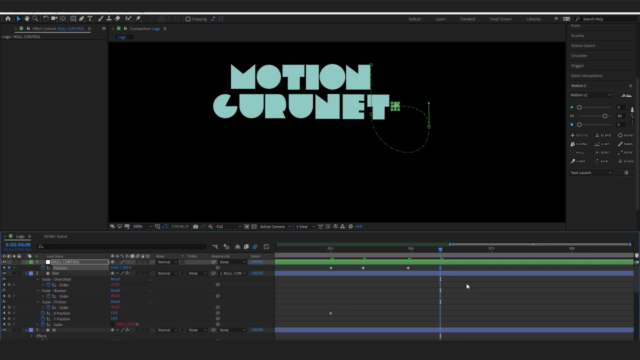The height and width of the screenshot is (360, 640).
Task: Open the Graph Editor in timeline
Action: (x=267, y=247)
